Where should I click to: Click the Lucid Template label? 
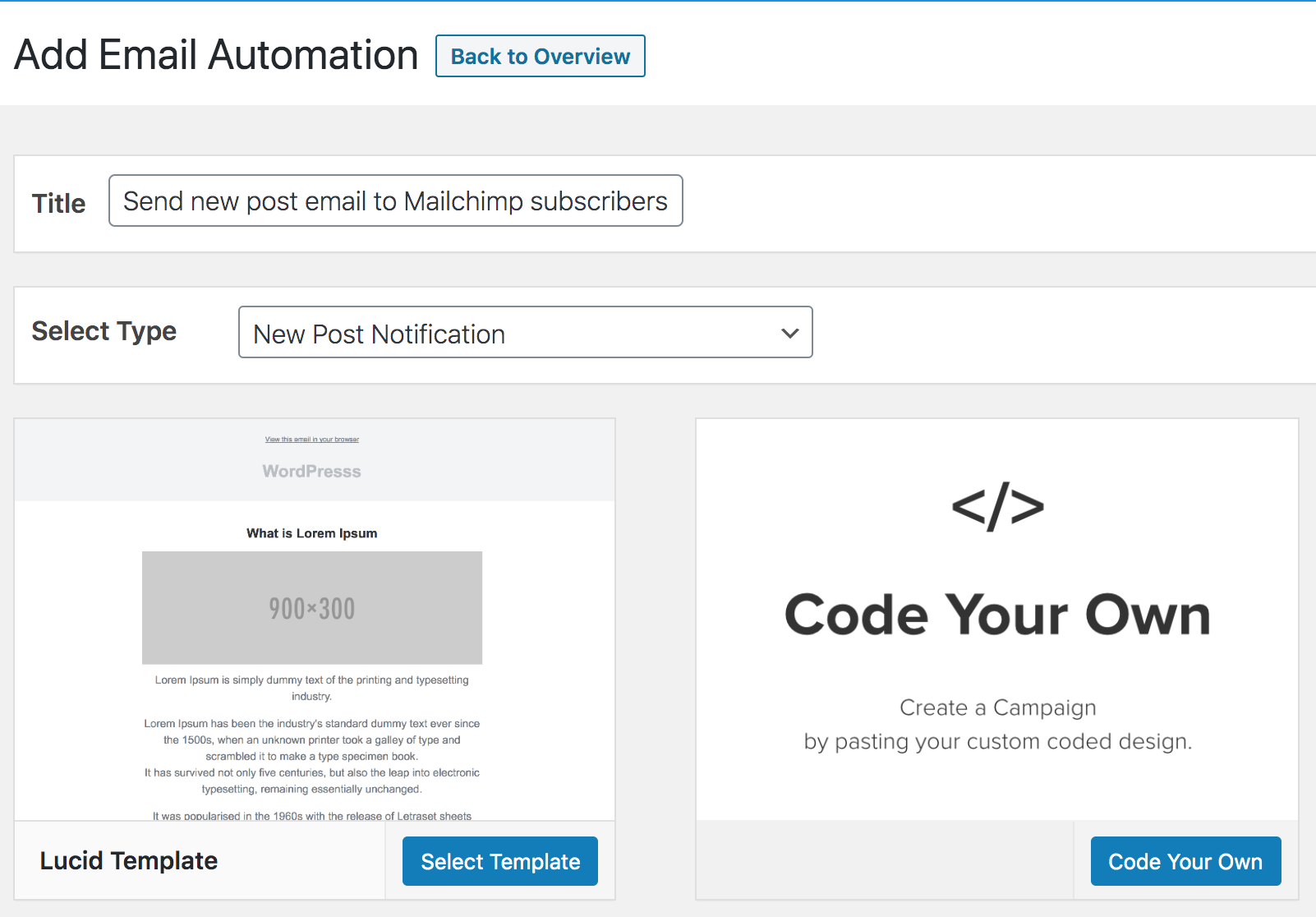pyautogui.click(x=128, y=860)
